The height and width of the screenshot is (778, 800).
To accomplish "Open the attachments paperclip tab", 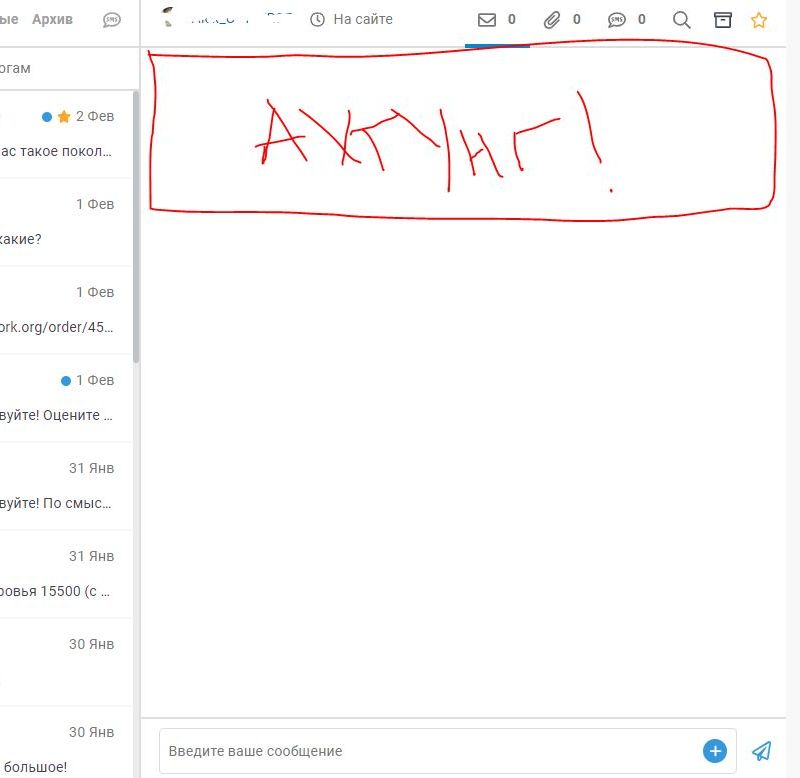I will coord(561,20).
